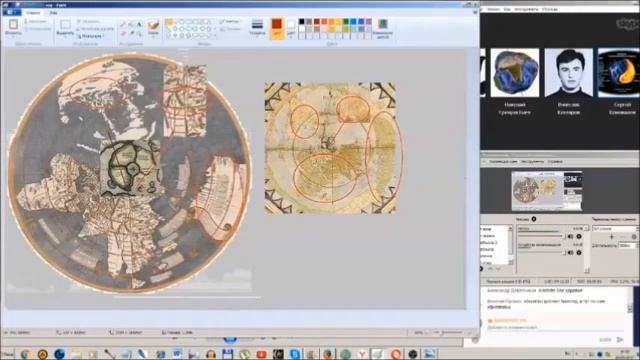Select the Eraser tool in Paint
The width and height of the screenshot is (640, 360).
(123, 33)
